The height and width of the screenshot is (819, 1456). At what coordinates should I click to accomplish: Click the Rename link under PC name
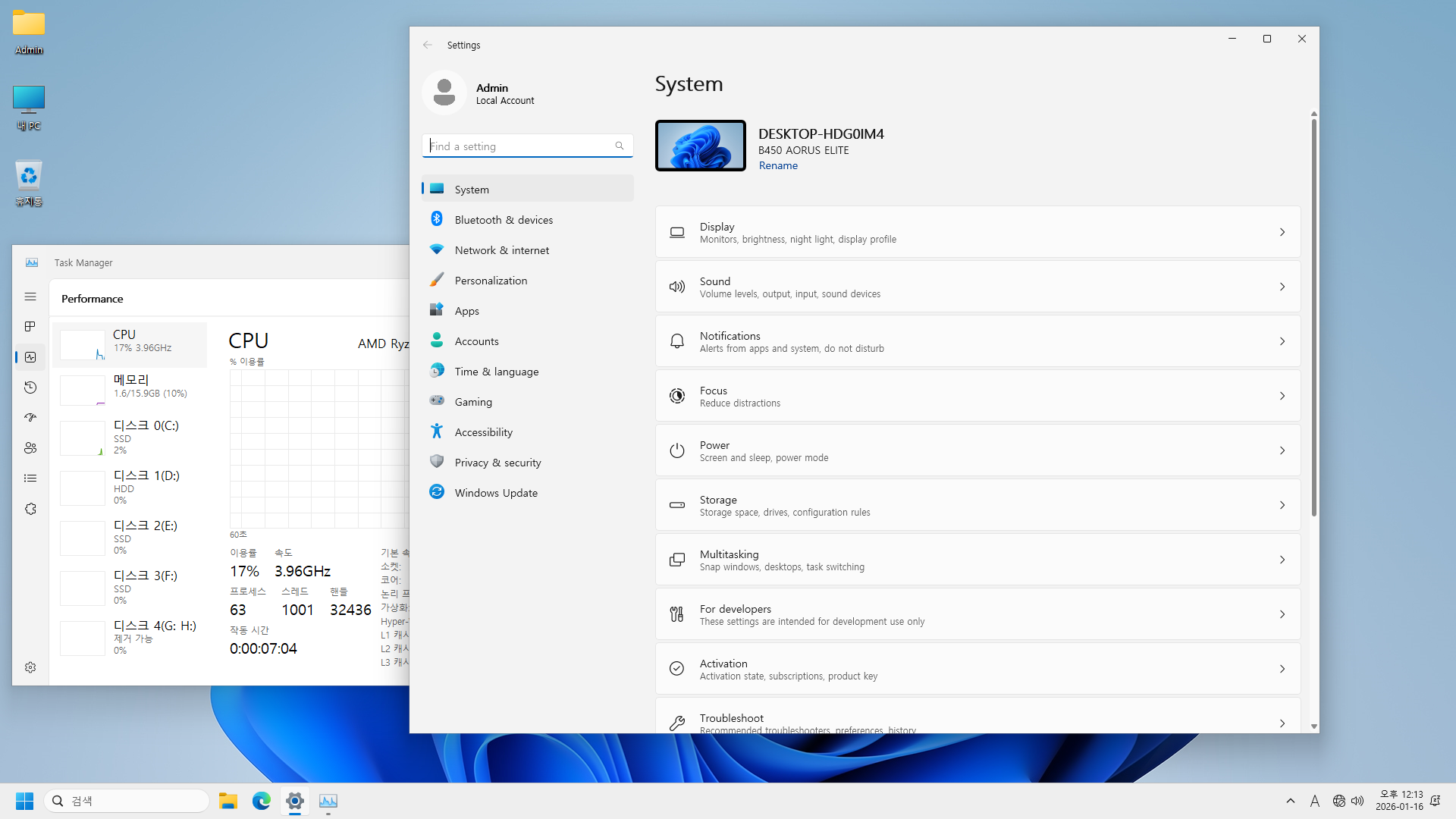pyautogui.click(x=778, y=165)
